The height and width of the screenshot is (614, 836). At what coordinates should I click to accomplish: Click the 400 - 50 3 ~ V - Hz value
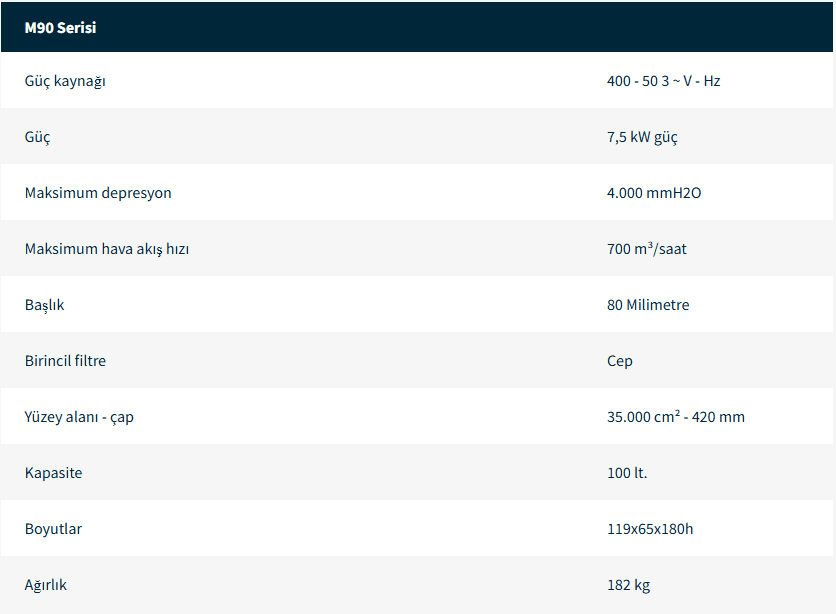coord(663,81)
